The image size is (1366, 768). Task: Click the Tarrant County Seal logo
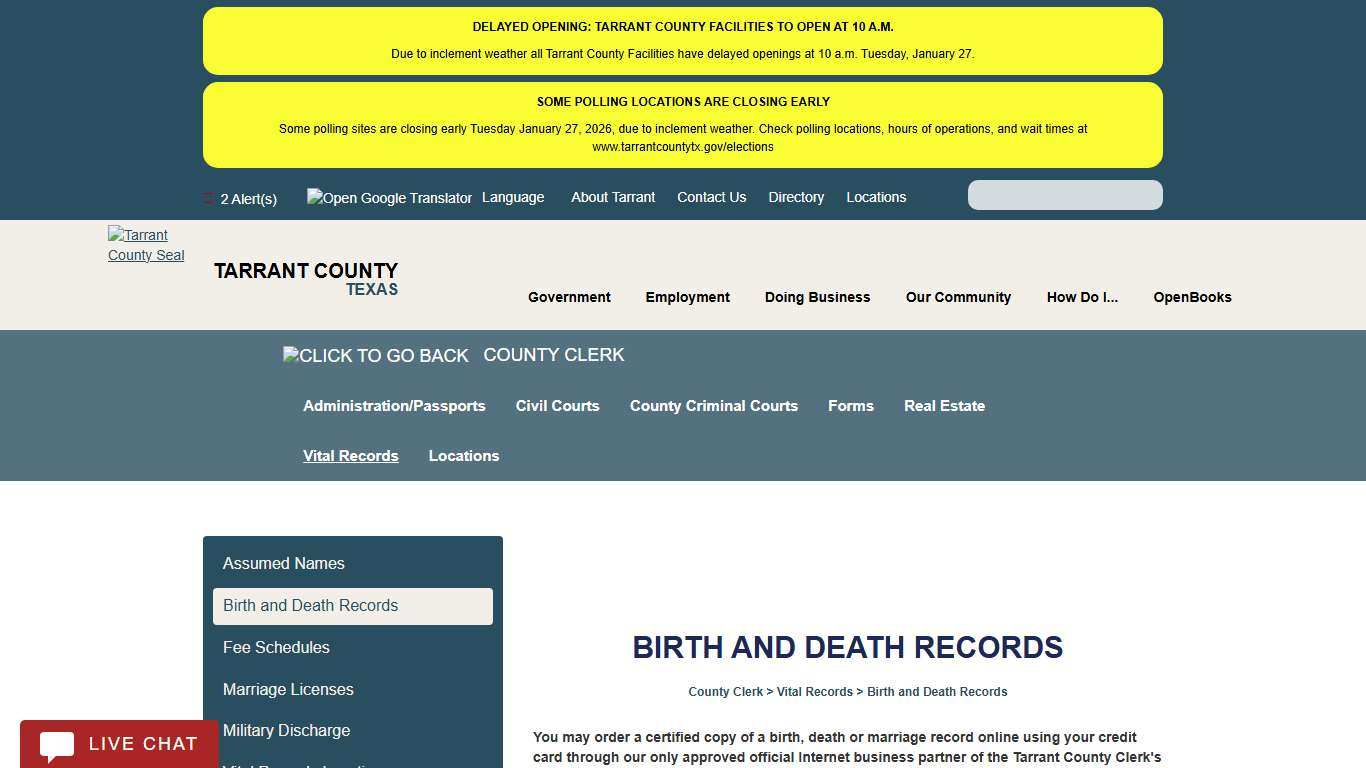(146, 245)
